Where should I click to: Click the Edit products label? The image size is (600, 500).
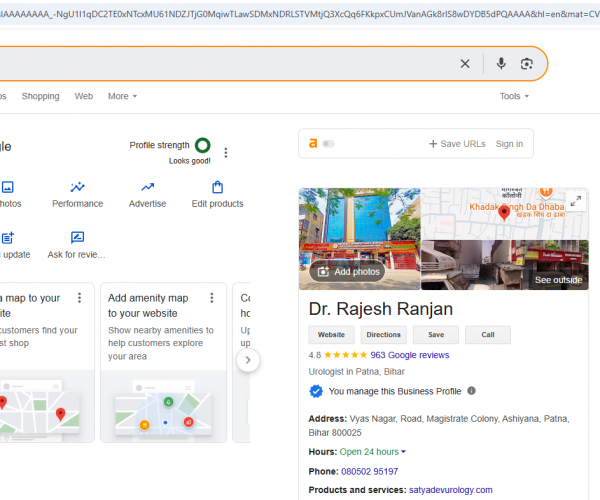pyautogui.click(x=217, y=204)
